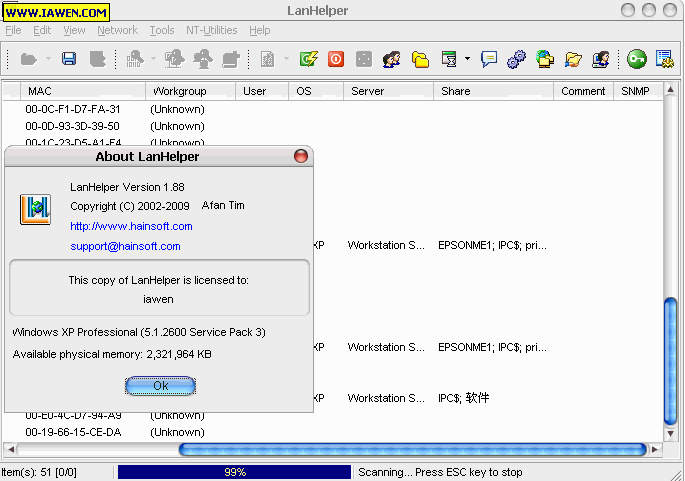
Task: Close the About LanHelper dialog
Action: tap(300, 156)
